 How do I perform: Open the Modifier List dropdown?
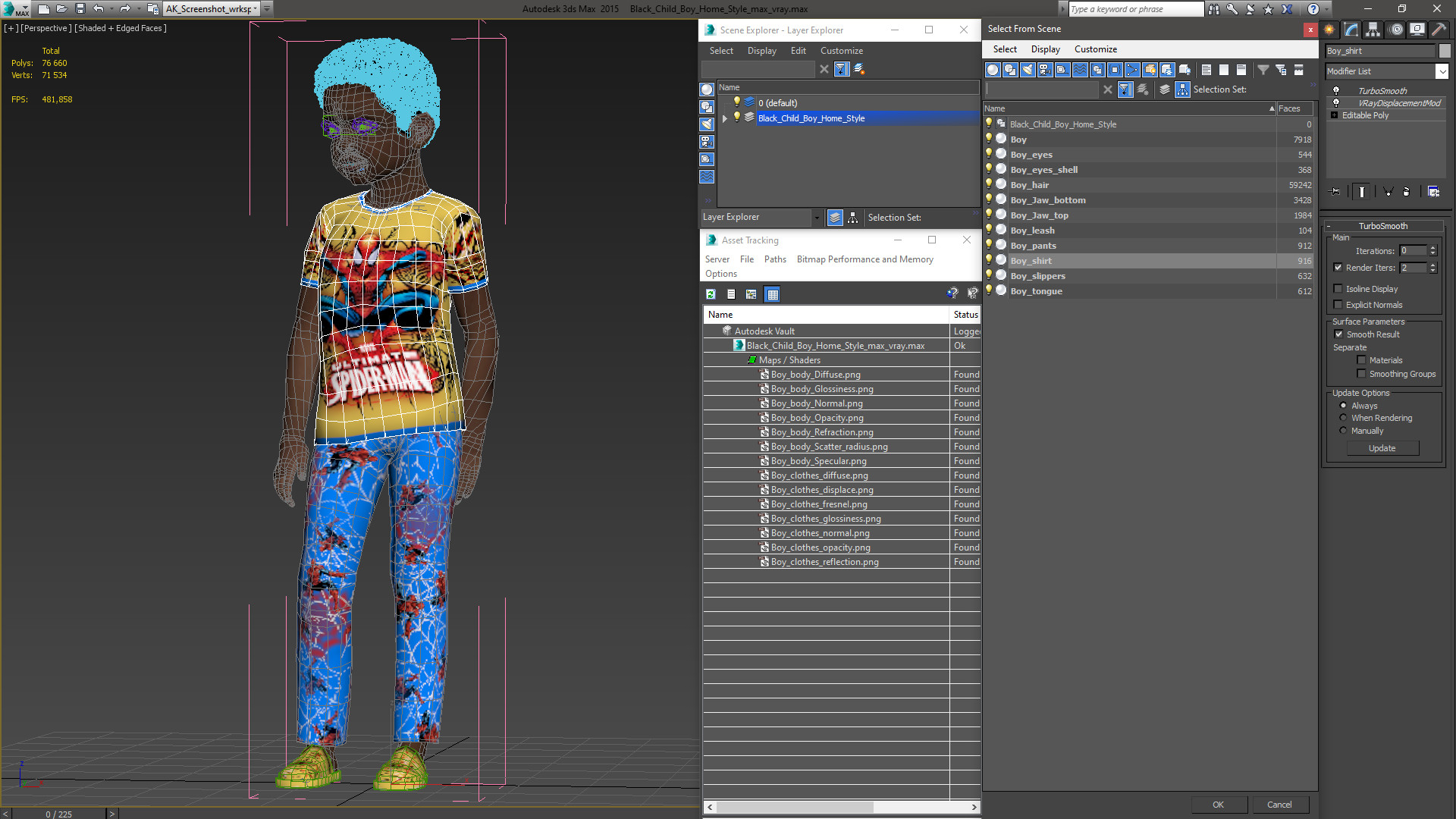(x=1441, y=71)
